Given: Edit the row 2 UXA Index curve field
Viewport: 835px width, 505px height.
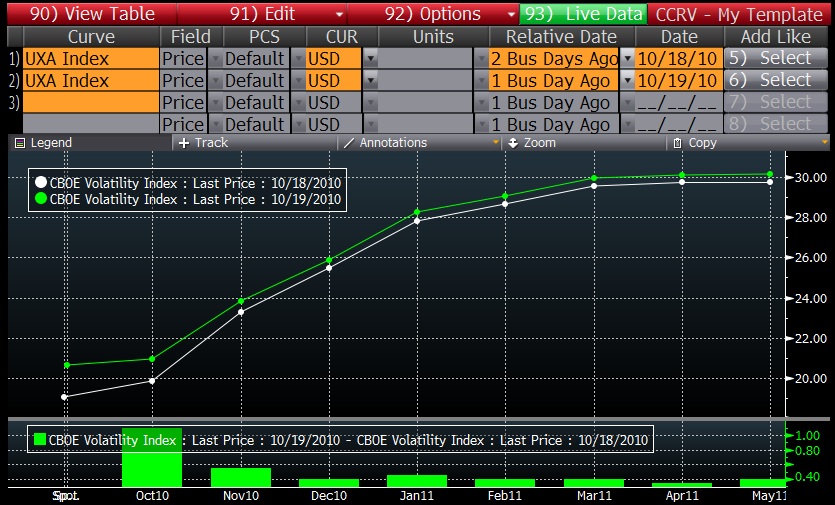Looking at the screenshot, I should pyautogui.click(x=91, y=80).
